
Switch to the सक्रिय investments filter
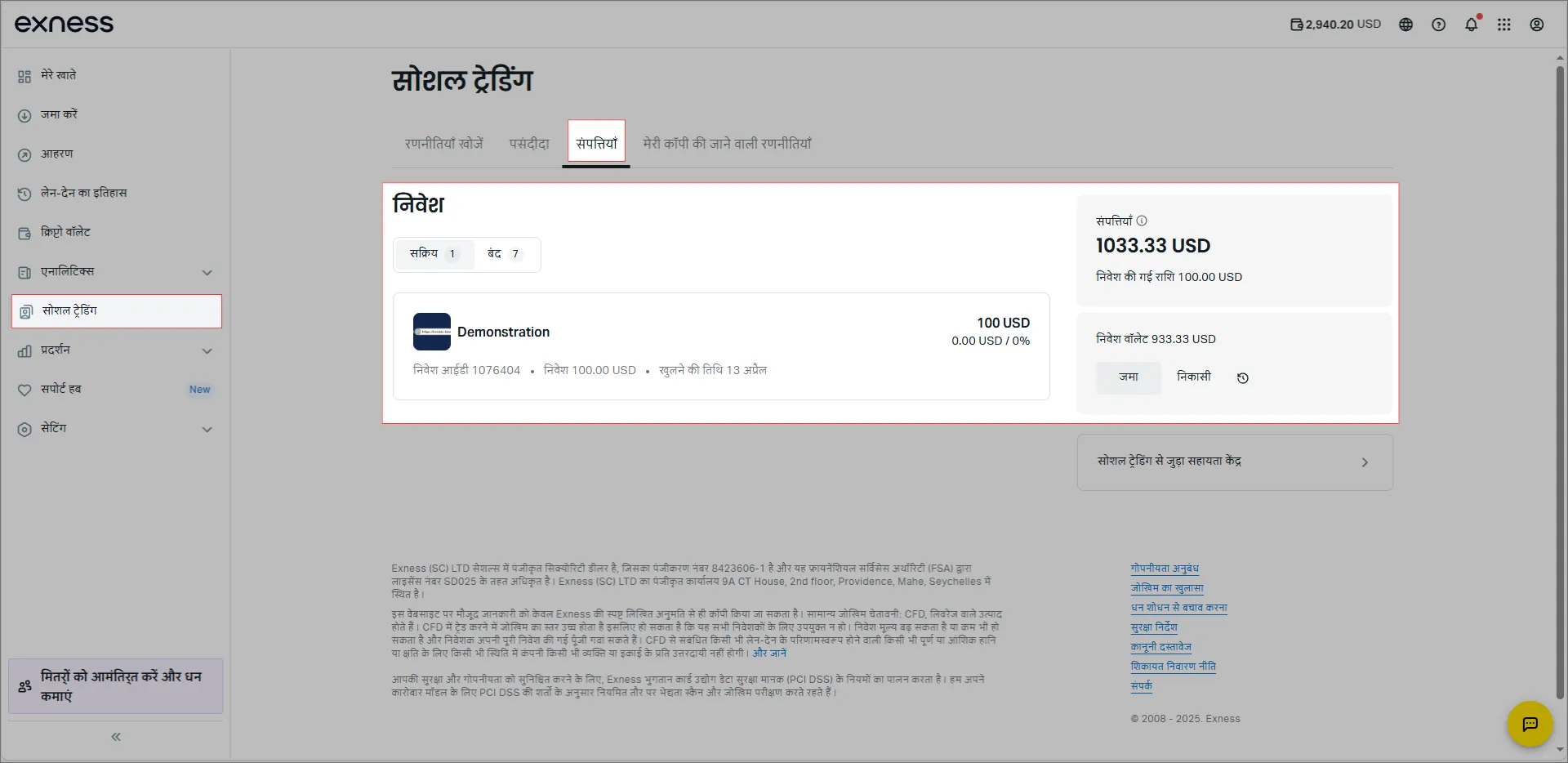coord(434,254)
